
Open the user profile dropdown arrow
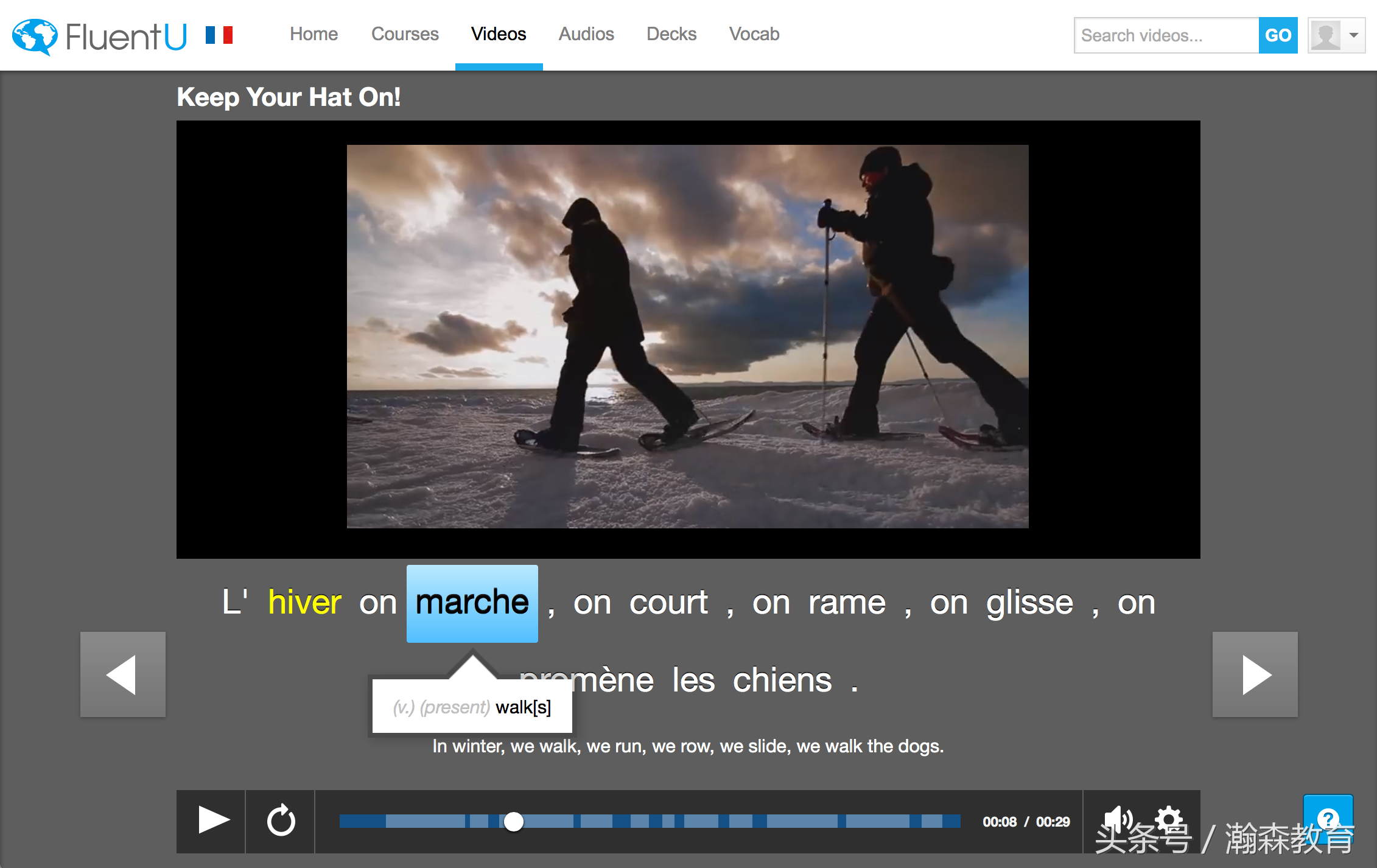click(1354, 35)
